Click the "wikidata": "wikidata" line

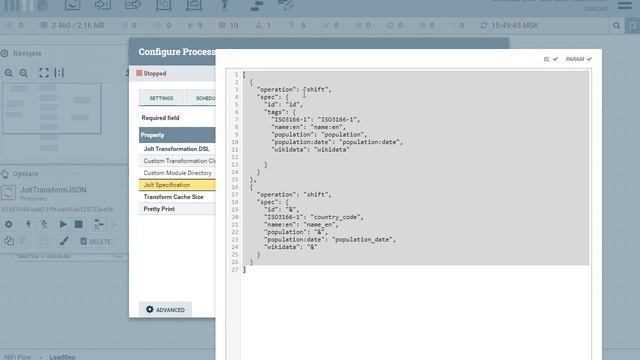310,149
